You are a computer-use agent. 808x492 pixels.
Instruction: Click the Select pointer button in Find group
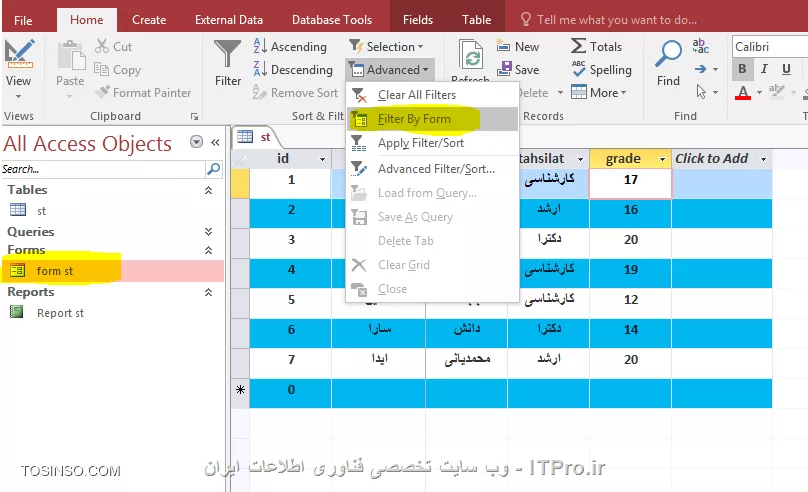(x=701, y=92)
